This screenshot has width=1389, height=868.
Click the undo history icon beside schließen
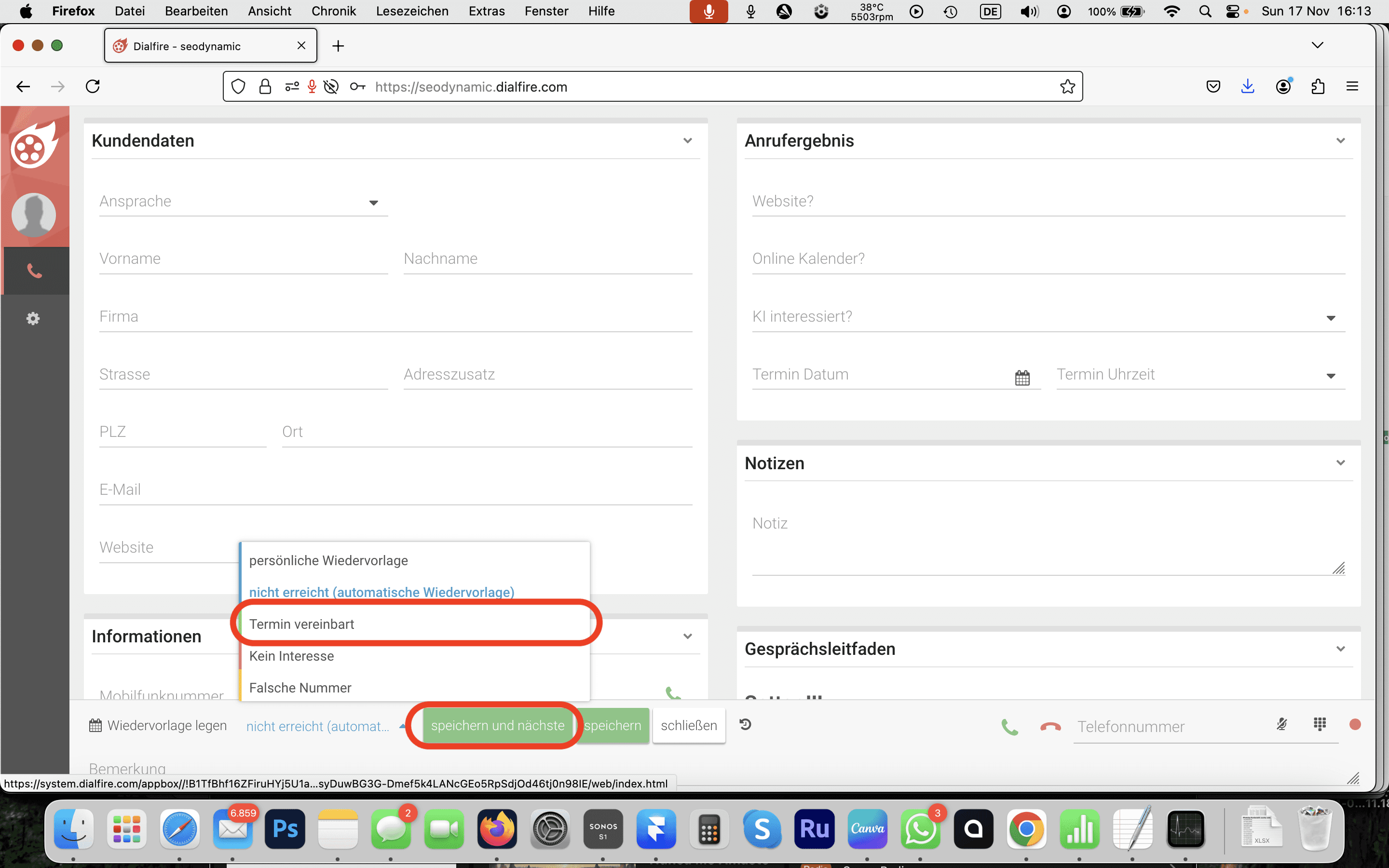(745, 724)
